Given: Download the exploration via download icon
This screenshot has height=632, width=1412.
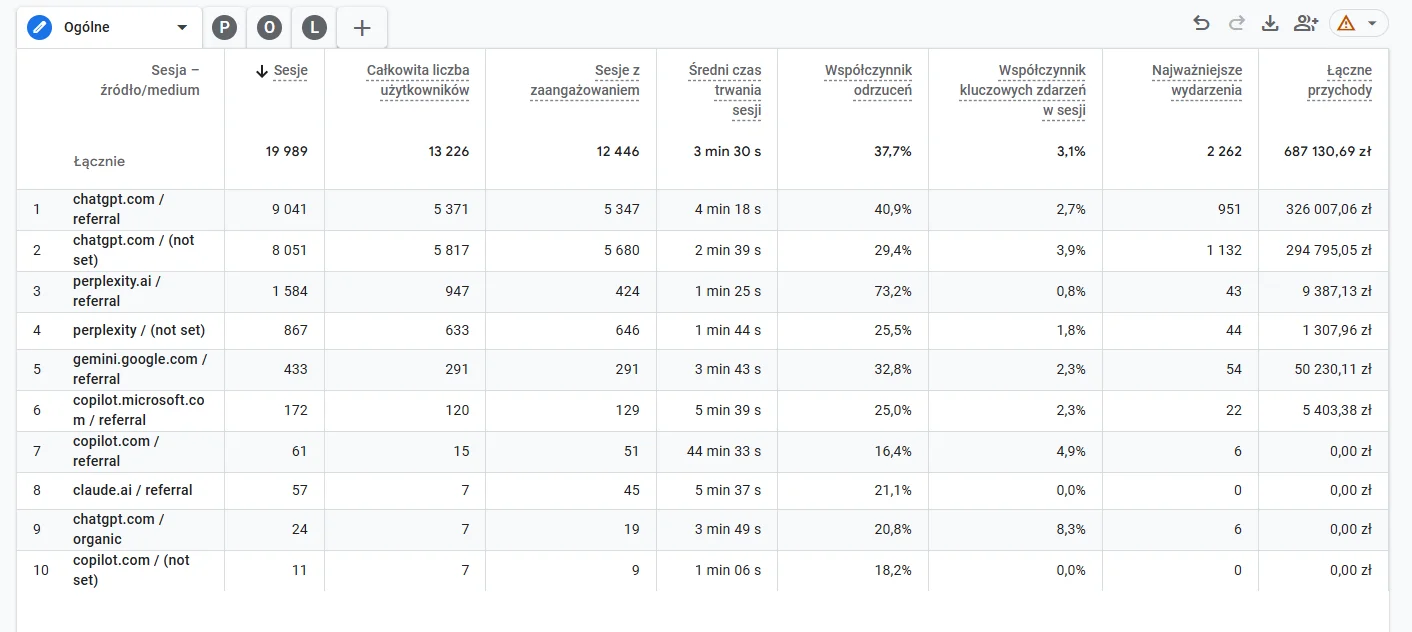Looking at the screenshot, I should click(1270, 23).
